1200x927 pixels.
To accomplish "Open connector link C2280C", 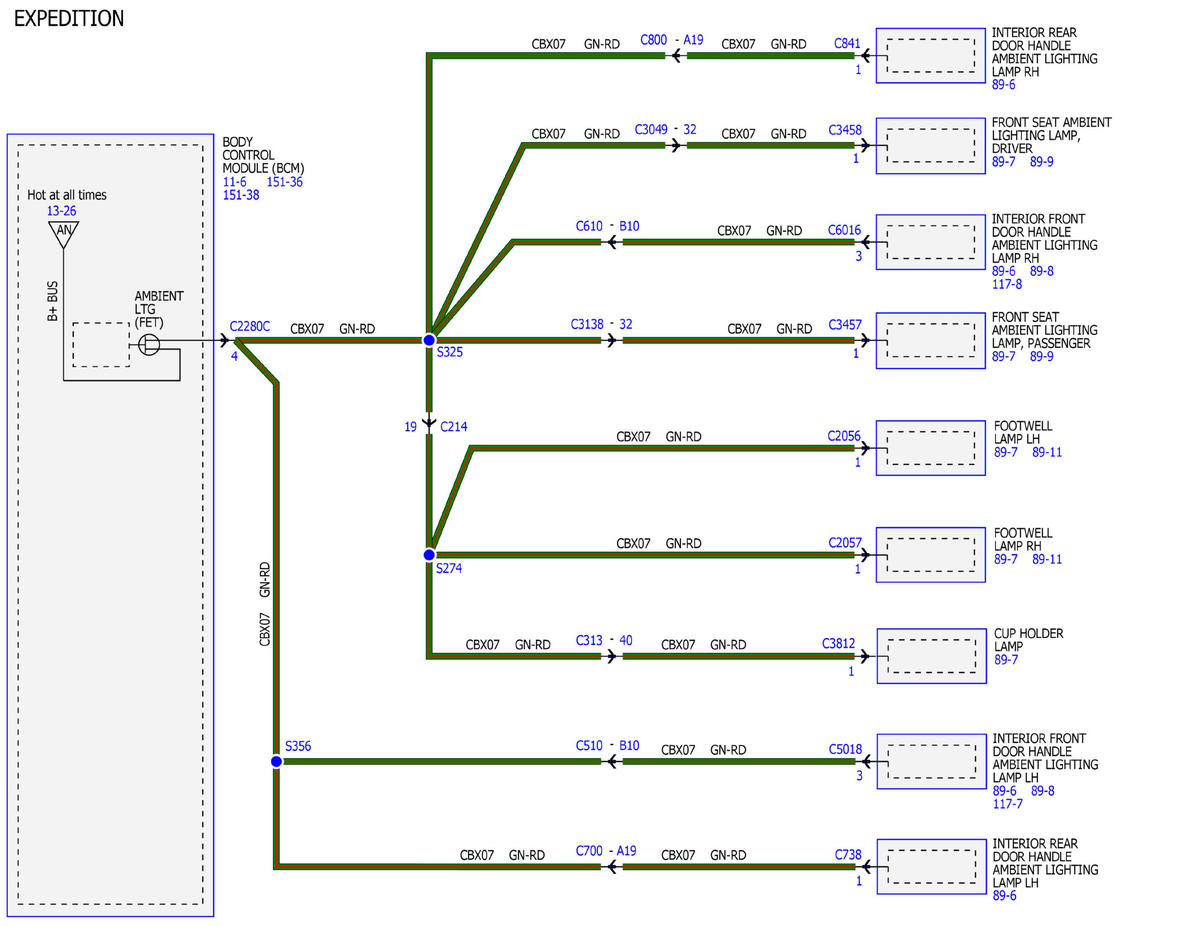I will tap(250, 326).
